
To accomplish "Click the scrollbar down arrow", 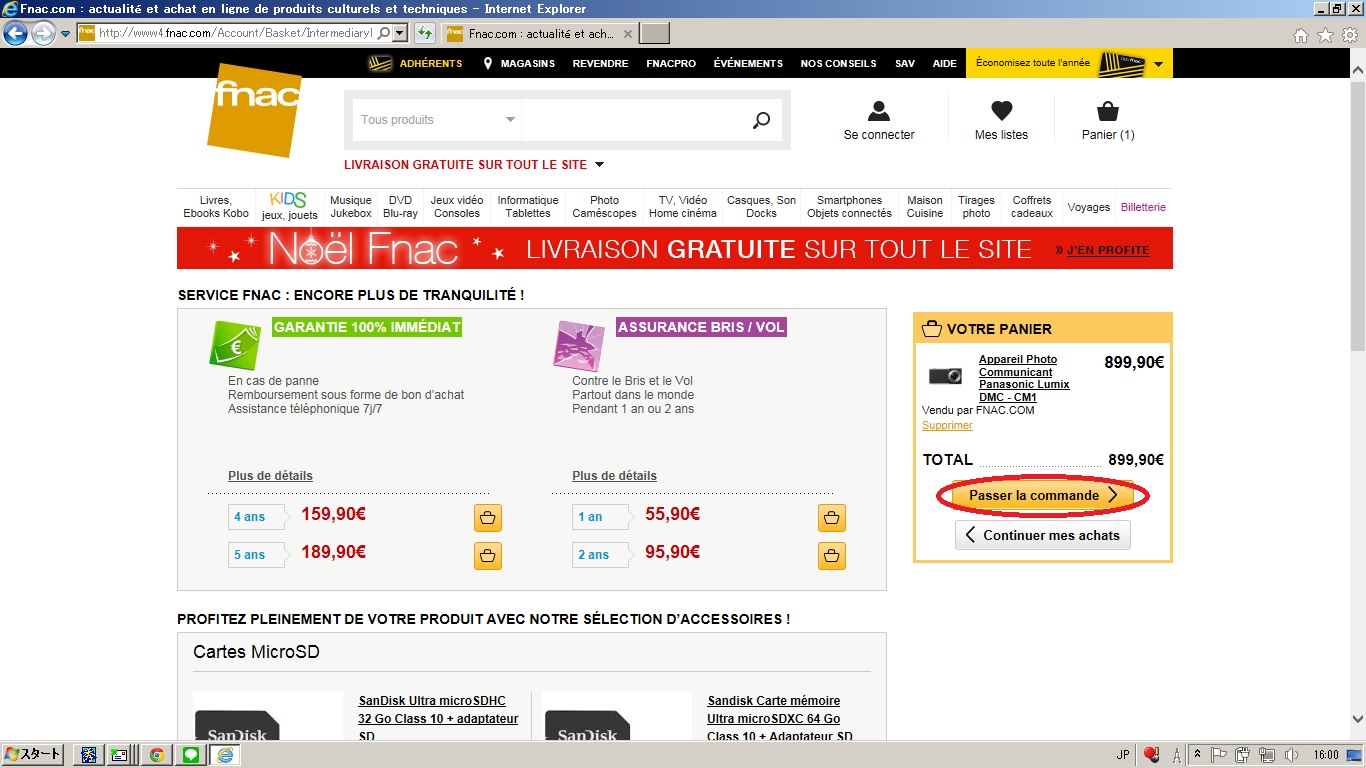I will click(1357, 719).
